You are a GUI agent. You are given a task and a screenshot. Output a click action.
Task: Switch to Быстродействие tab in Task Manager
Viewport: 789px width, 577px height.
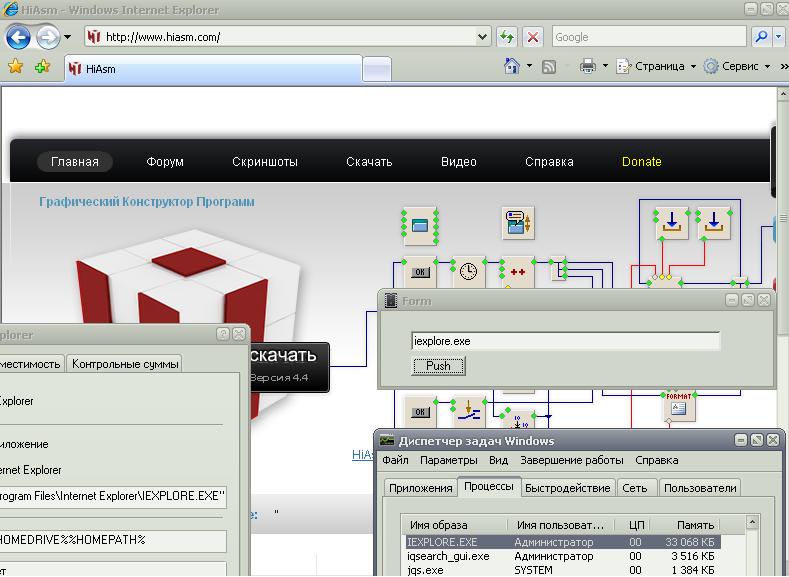click(x=567, y=488)
